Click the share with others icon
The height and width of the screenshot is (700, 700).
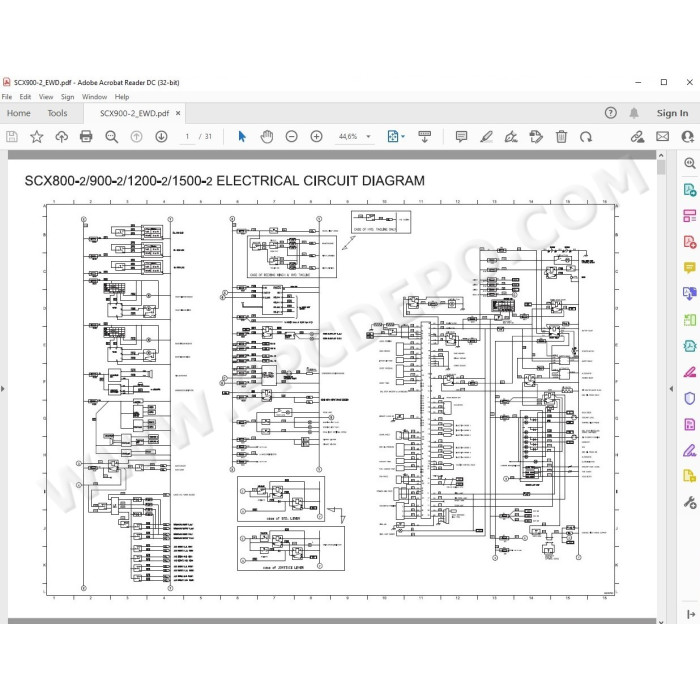pos(688,137)
